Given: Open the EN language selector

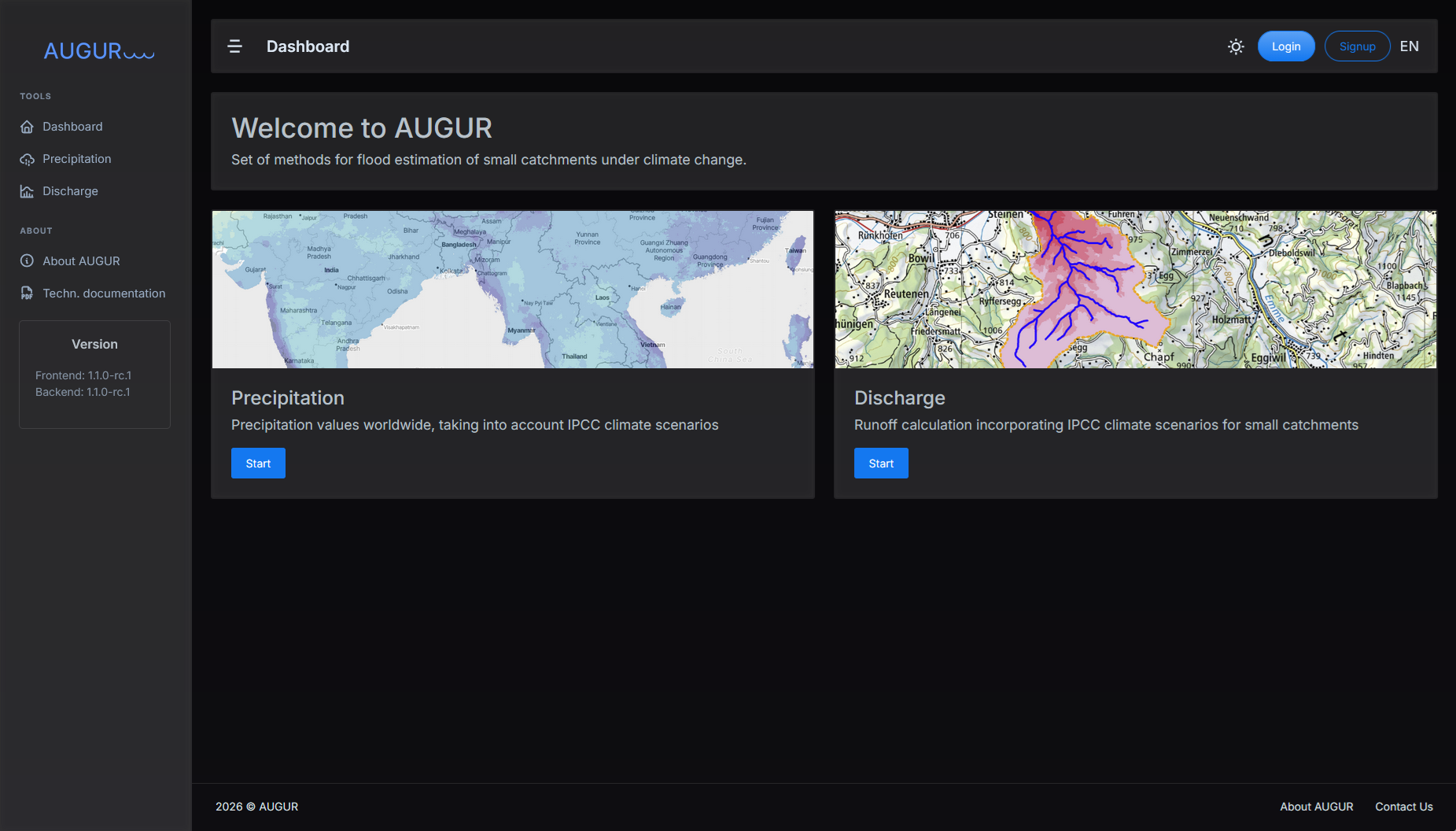Looking at the screenshot, I should [x=1410, y=46].
